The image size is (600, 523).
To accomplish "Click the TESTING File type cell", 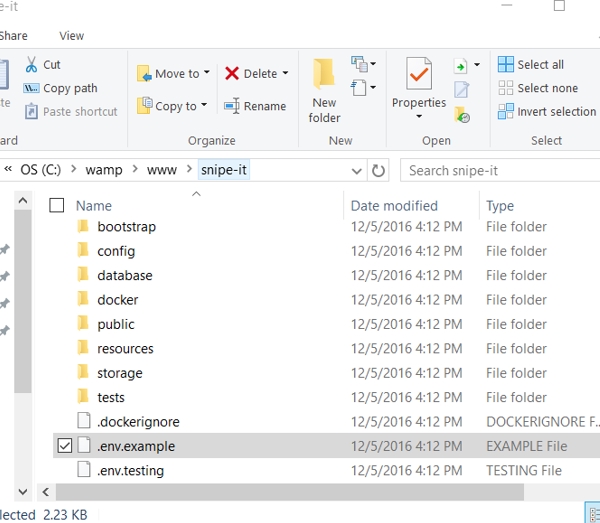I will [x=524, y=471].
